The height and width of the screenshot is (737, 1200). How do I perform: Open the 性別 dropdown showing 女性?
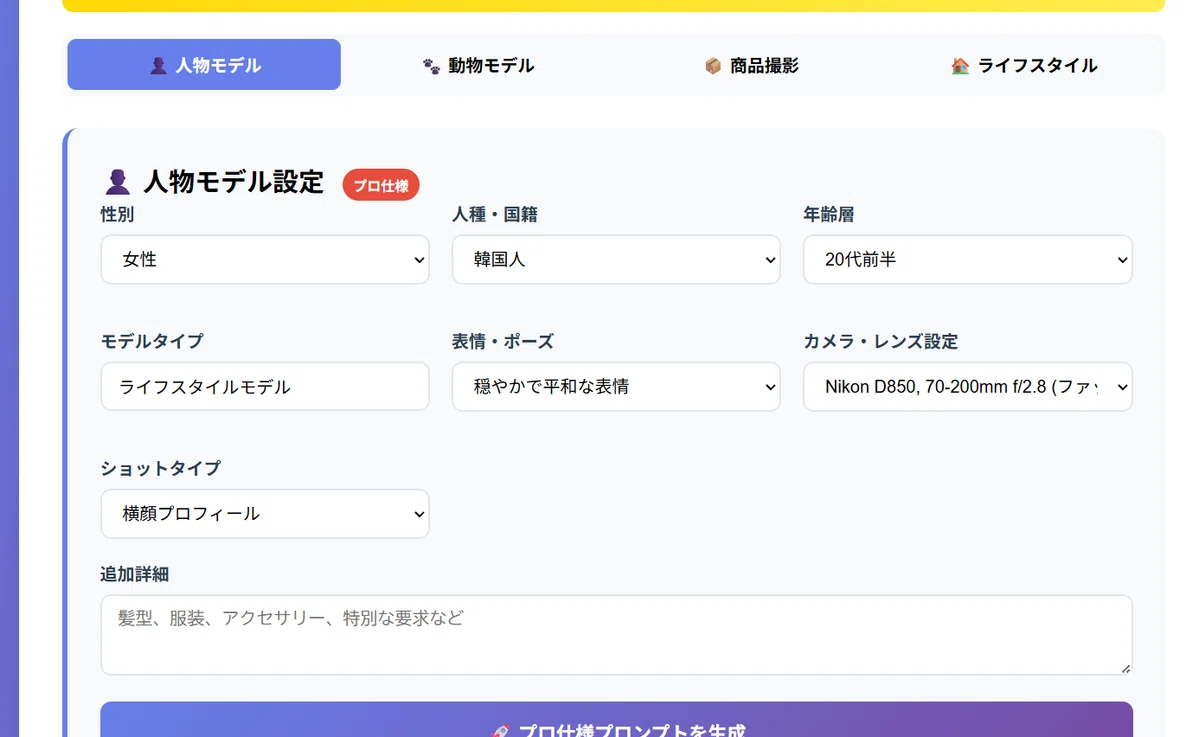point(265,260)
